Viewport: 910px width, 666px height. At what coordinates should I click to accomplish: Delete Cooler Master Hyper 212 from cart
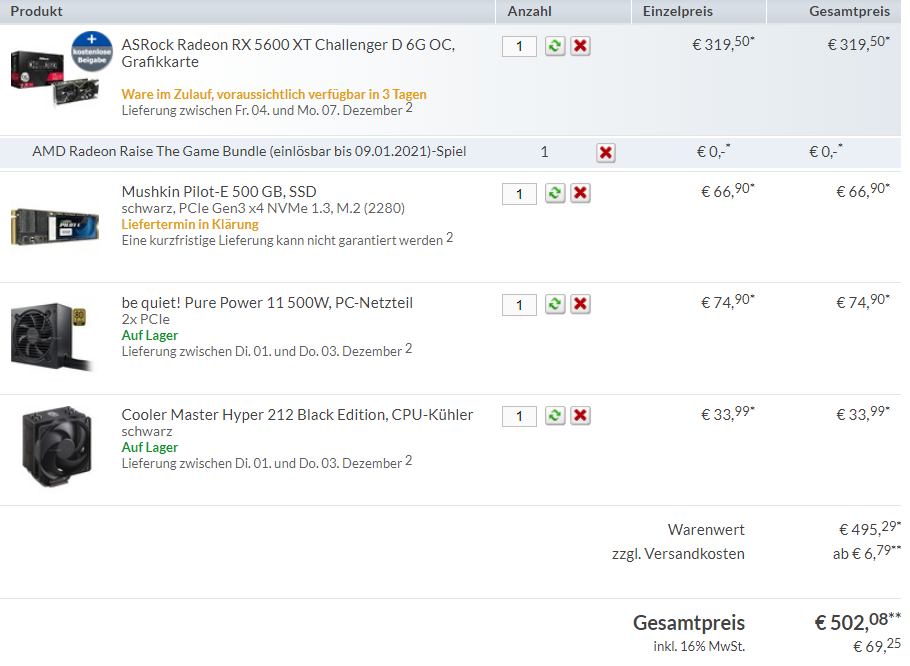point(580,415)
